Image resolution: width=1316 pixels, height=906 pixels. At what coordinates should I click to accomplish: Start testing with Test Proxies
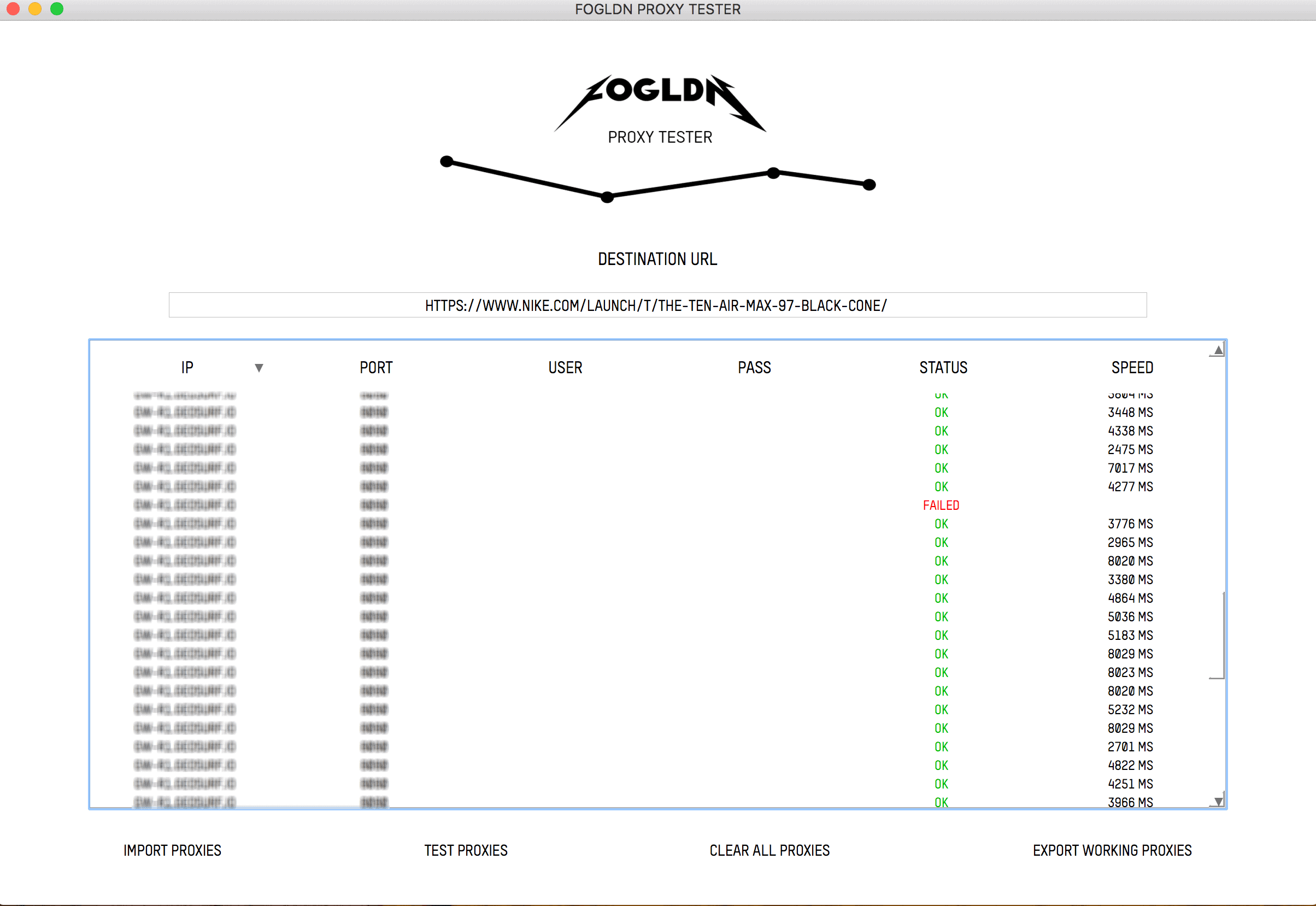(466, 850)
